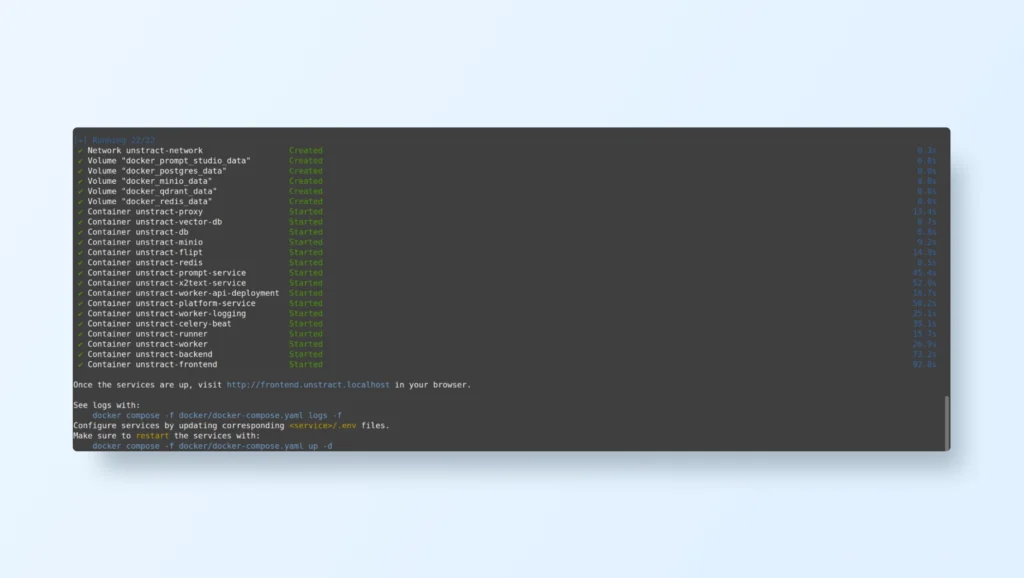Click the checkmark by Container unstract-redis

point(80,262)
